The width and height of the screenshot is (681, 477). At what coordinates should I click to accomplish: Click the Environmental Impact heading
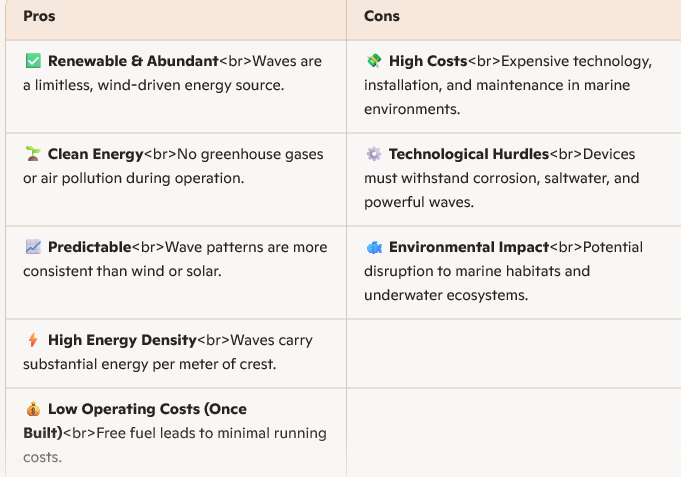click(469, 247)
